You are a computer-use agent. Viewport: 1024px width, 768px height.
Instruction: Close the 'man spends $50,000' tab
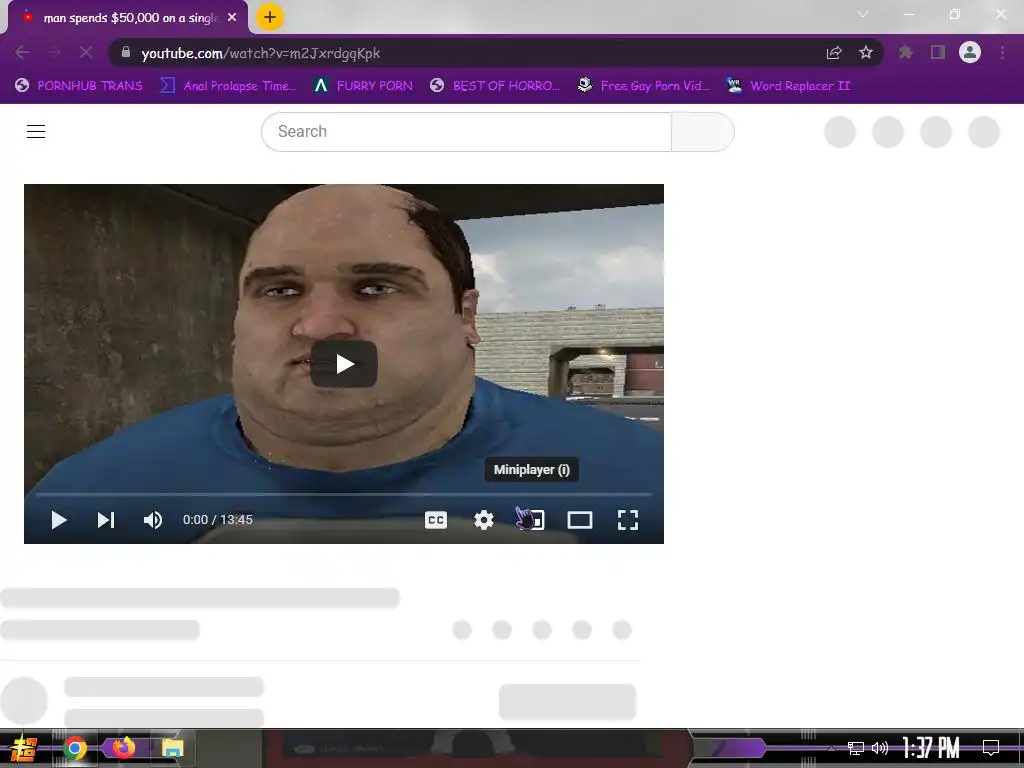(x=232, y=18)
